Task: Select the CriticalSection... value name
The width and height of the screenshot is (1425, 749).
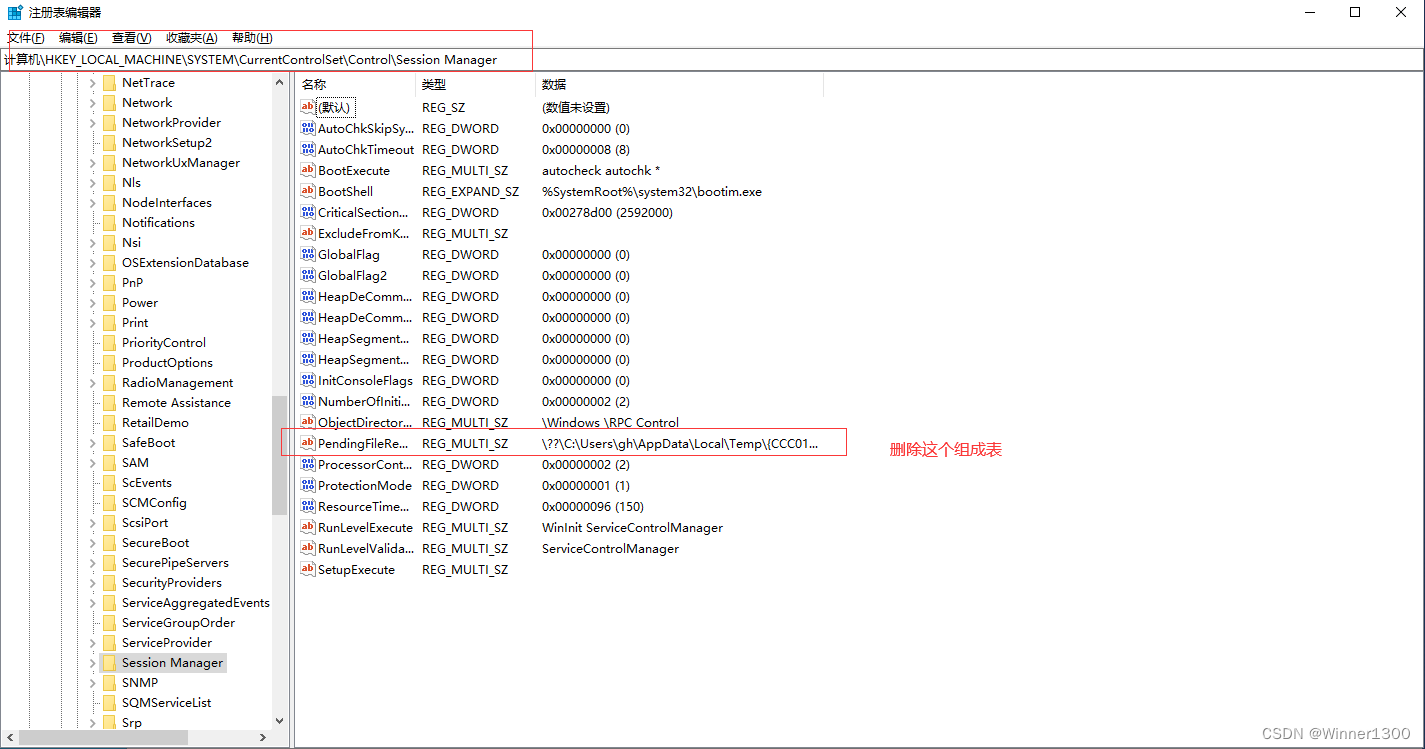Action: [364, 212]
